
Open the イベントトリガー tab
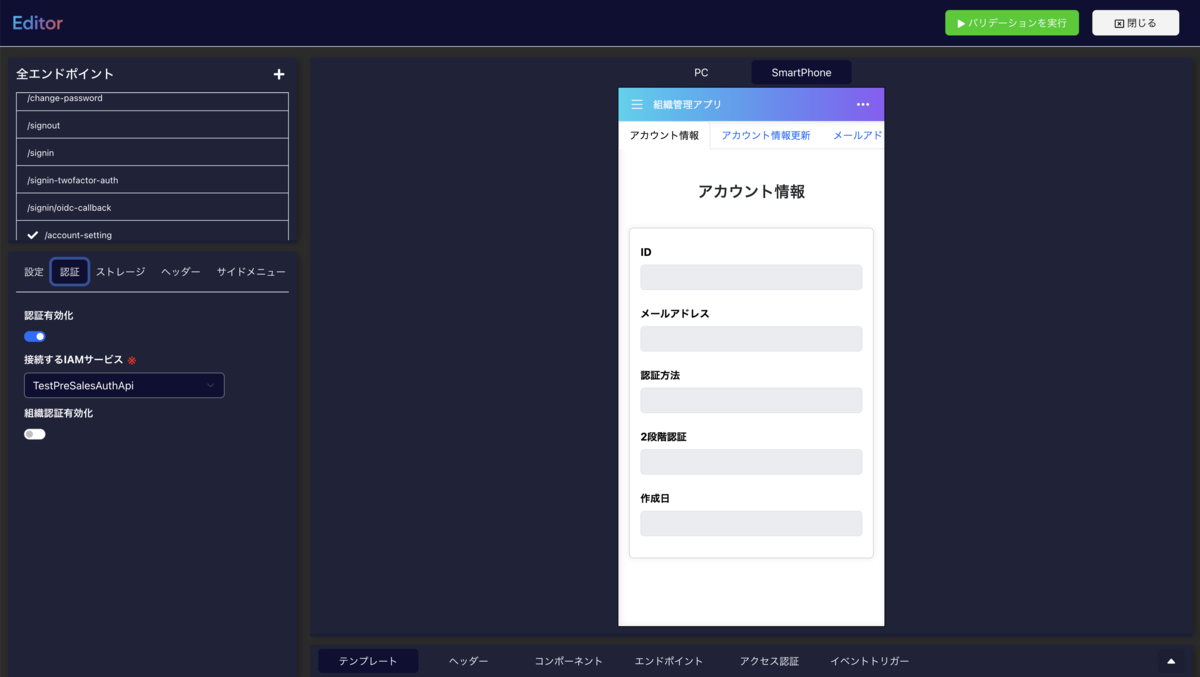(869, 661)
